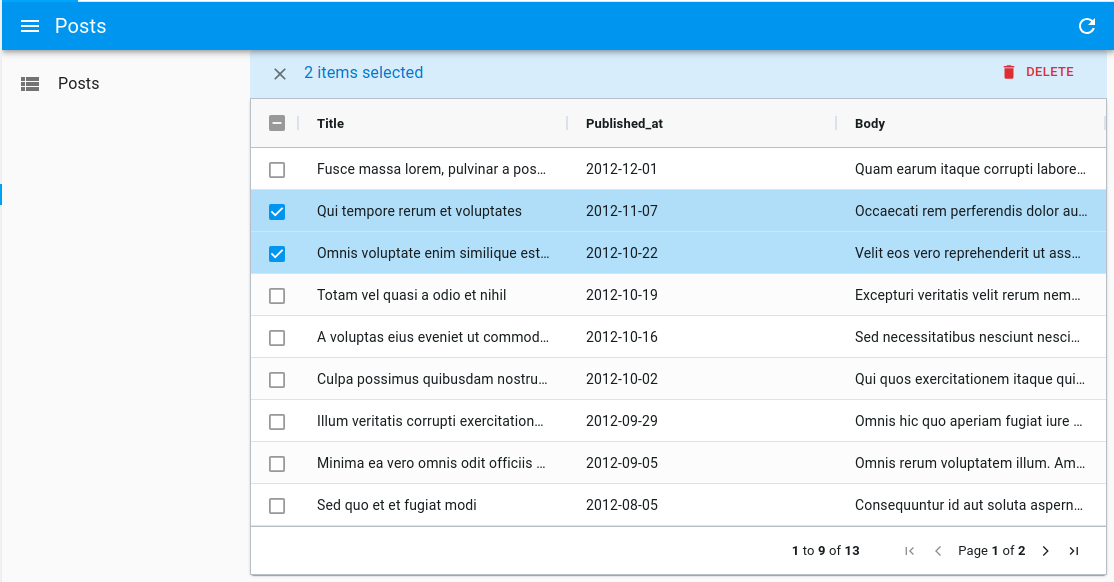
Task: Click the red trash icon next to DELETE
Action: tap(1009, 71)
